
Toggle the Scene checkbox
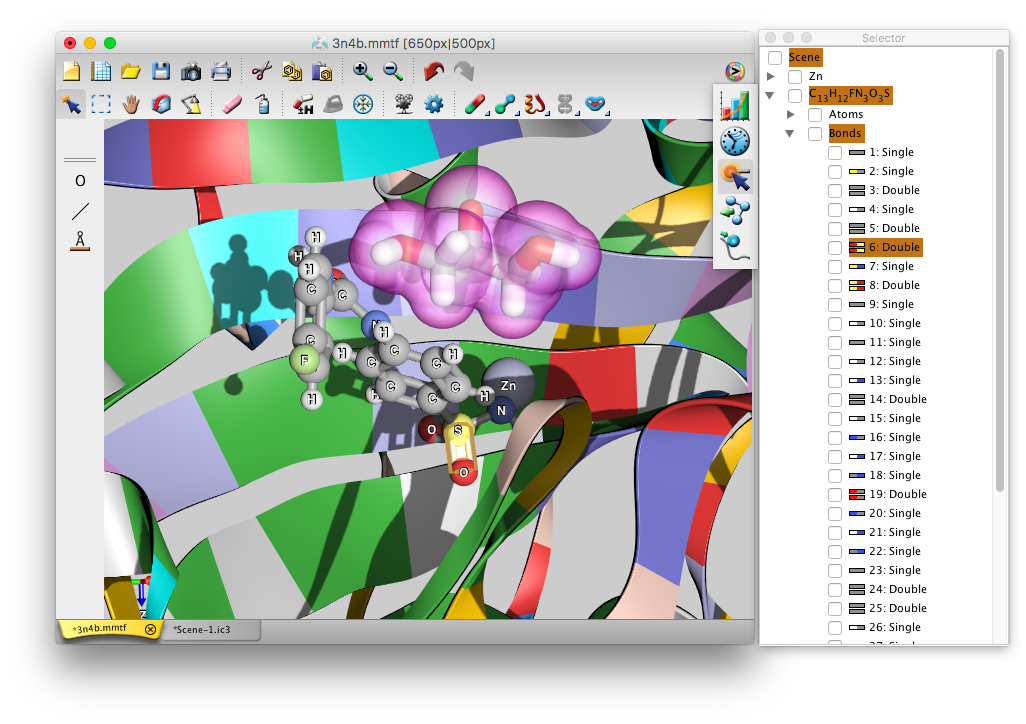(x=775, y=58)
